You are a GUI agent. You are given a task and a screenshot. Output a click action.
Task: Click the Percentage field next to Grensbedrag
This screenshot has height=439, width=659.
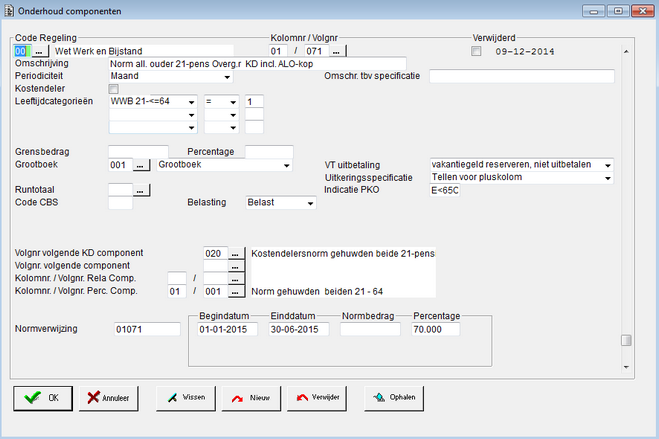[269, 152]
